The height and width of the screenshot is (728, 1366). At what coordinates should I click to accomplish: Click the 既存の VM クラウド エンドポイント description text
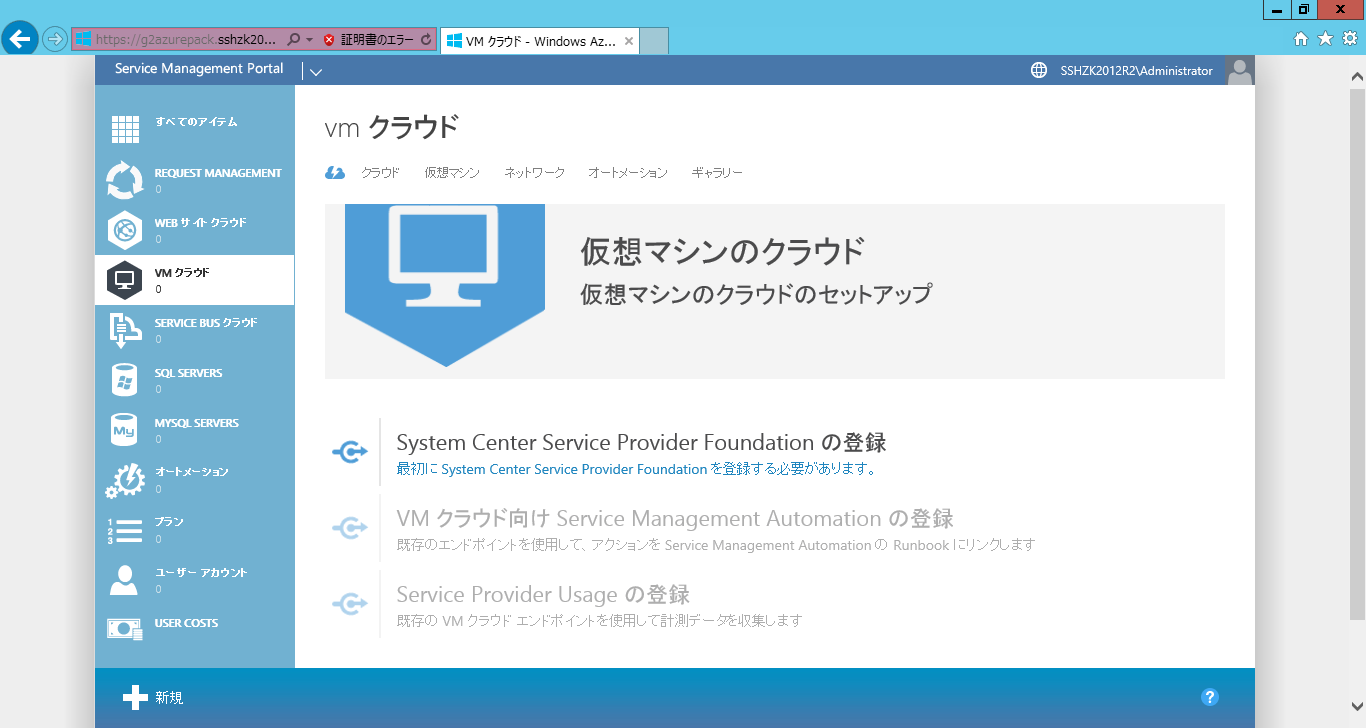pyautogui.click(x=599, y=621)
